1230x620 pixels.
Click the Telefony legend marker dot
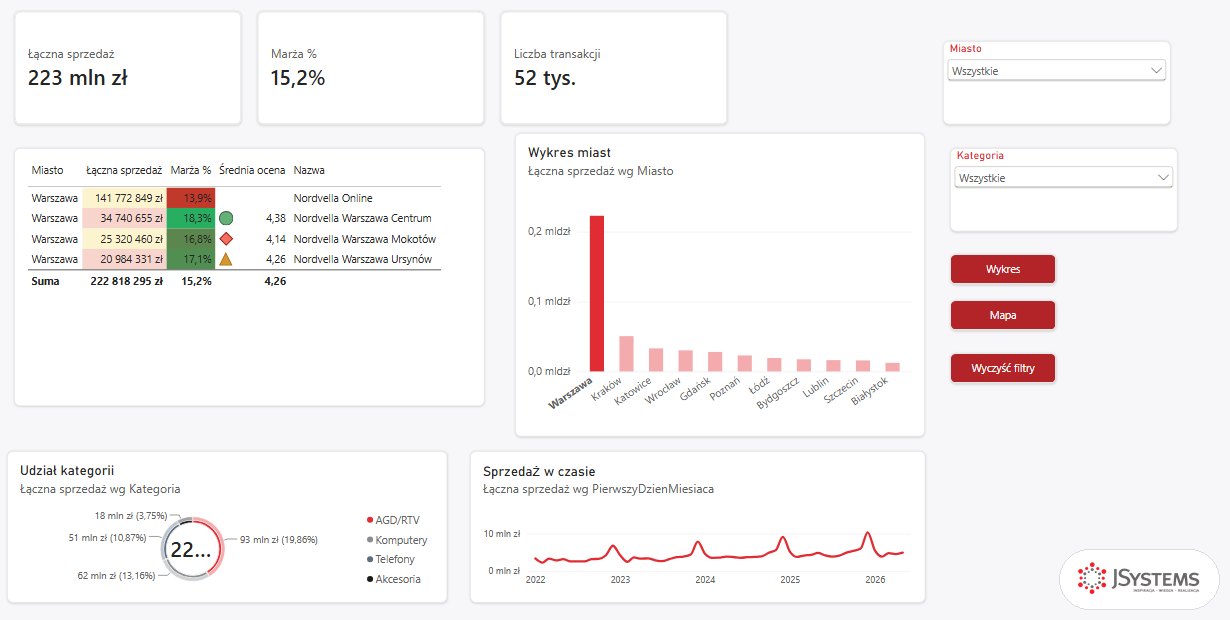371,559
